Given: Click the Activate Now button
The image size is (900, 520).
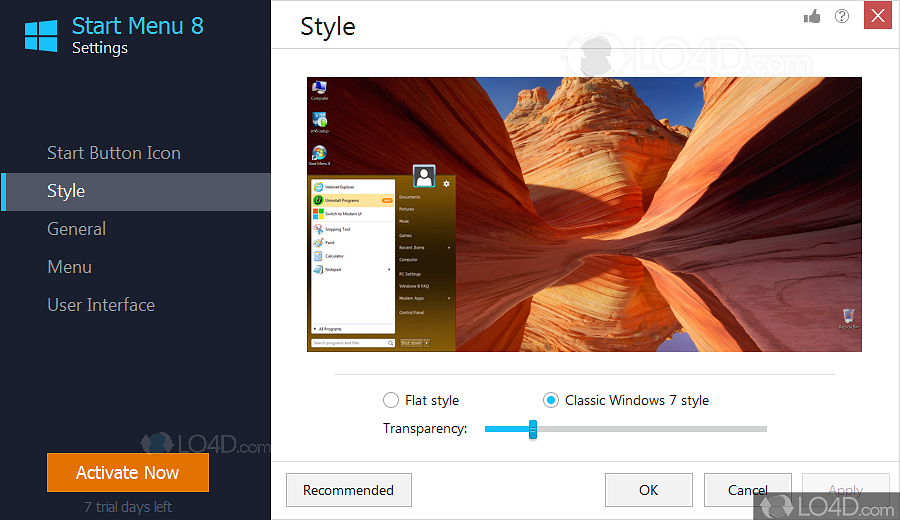Looking at the screenshot, I should coord(128,472).
